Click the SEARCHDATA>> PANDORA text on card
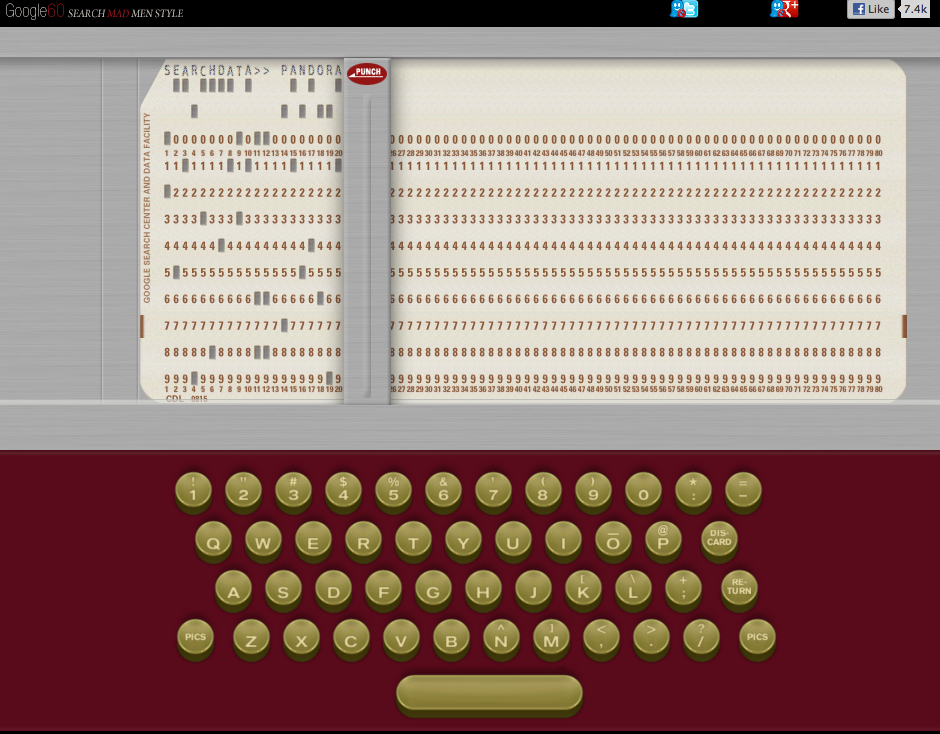This screenshot has width=940, height=734. click(x=253, y=71)
